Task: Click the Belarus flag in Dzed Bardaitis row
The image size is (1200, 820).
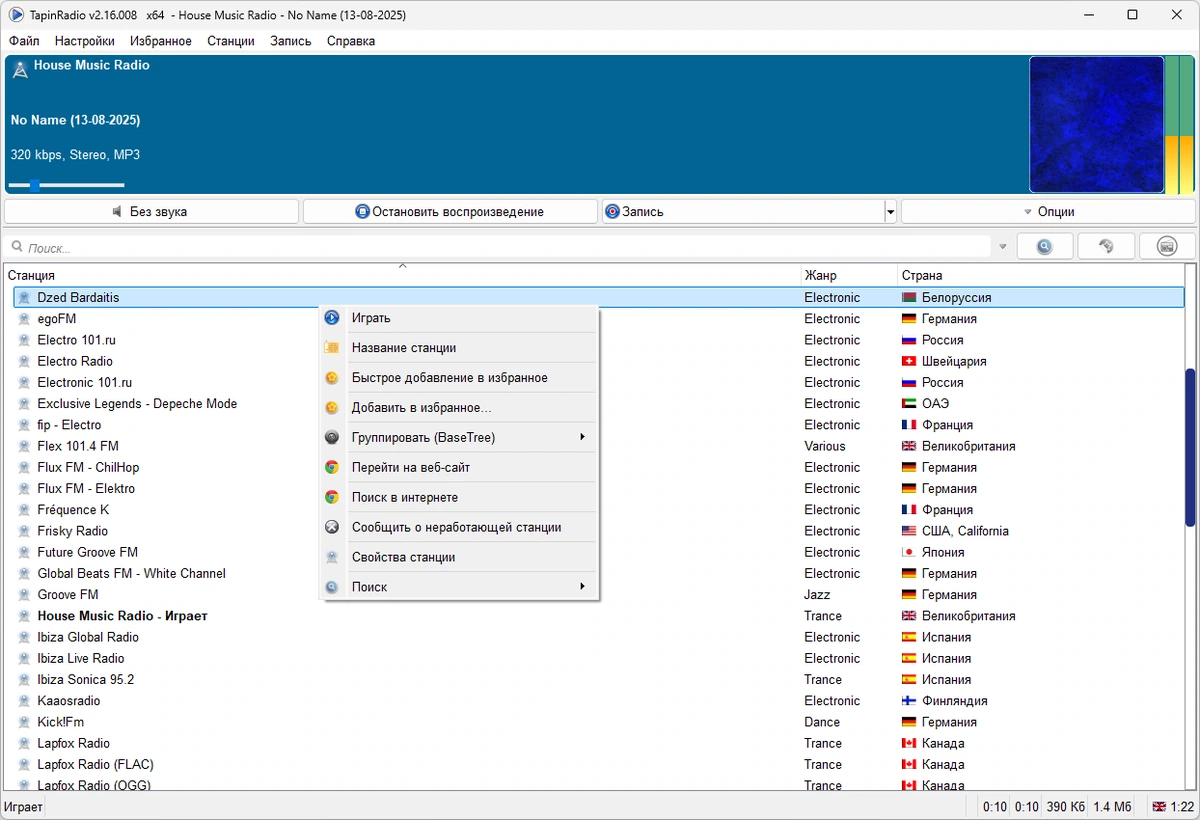Action: point(909,298)
